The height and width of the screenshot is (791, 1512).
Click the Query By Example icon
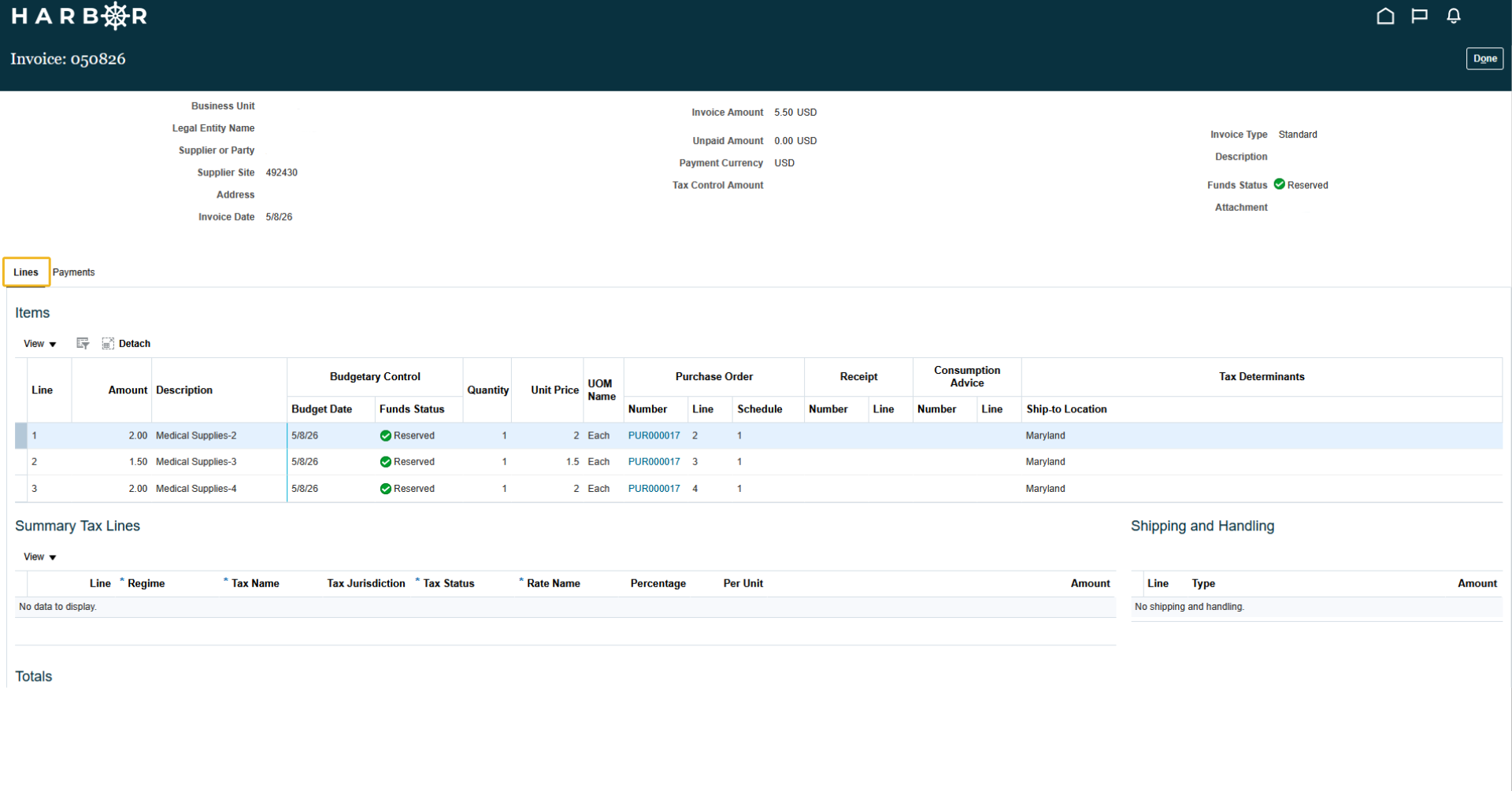pyautogui.click(x=83, y=343)
